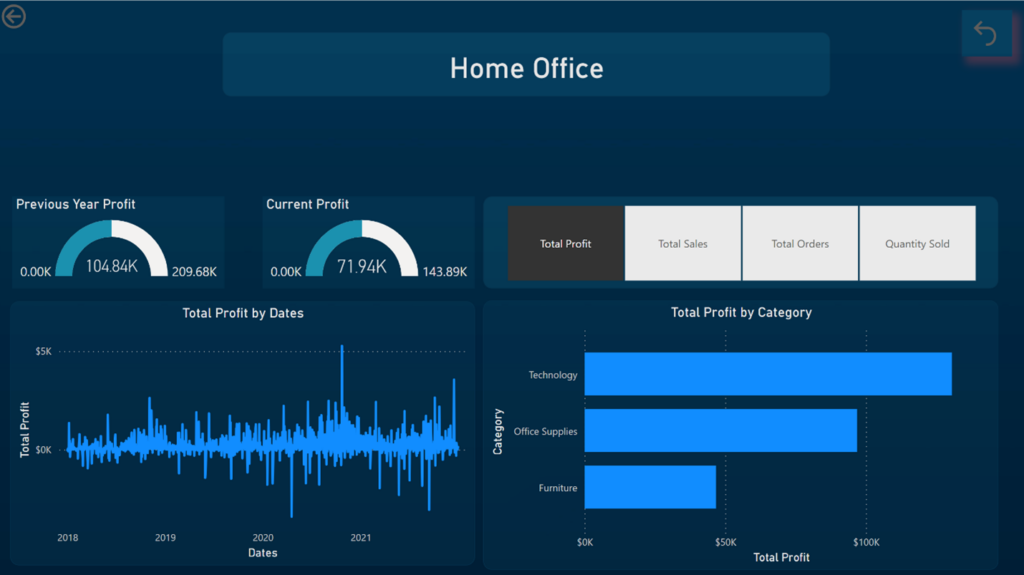This screenshot has width=1024, height=575.
Task: Switch to the Total Sales metric
Action: pos(683,243)
